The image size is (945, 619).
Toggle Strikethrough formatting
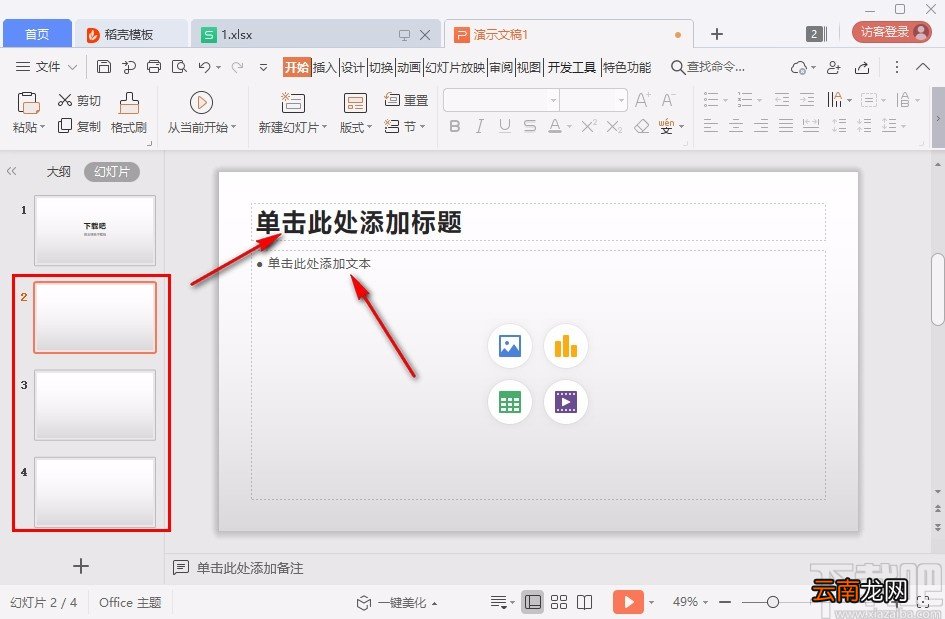[x=530, y=126]
